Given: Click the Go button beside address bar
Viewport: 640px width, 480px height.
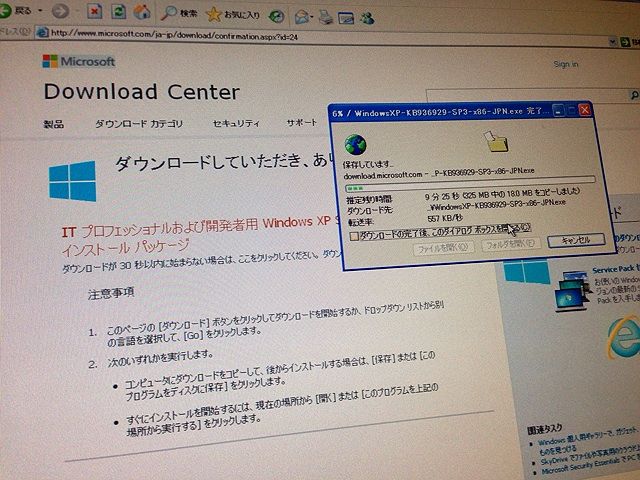Looking at the screenshot, I should pos(630,42).
